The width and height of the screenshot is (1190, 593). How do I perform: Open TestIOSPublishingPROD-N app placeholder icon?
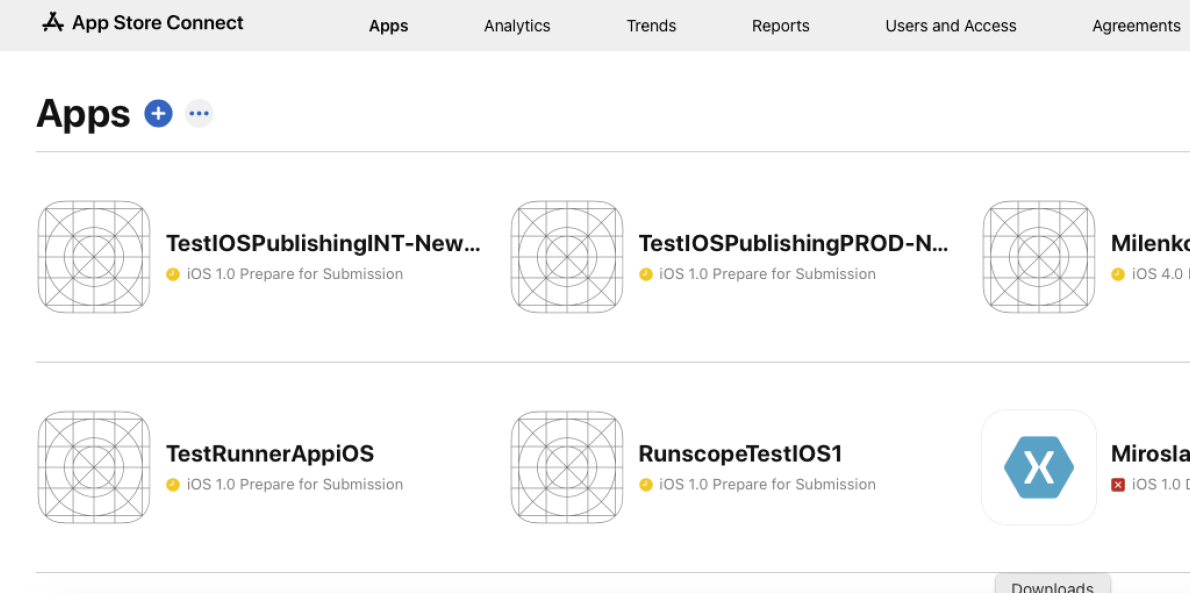[x=567, y=257]
